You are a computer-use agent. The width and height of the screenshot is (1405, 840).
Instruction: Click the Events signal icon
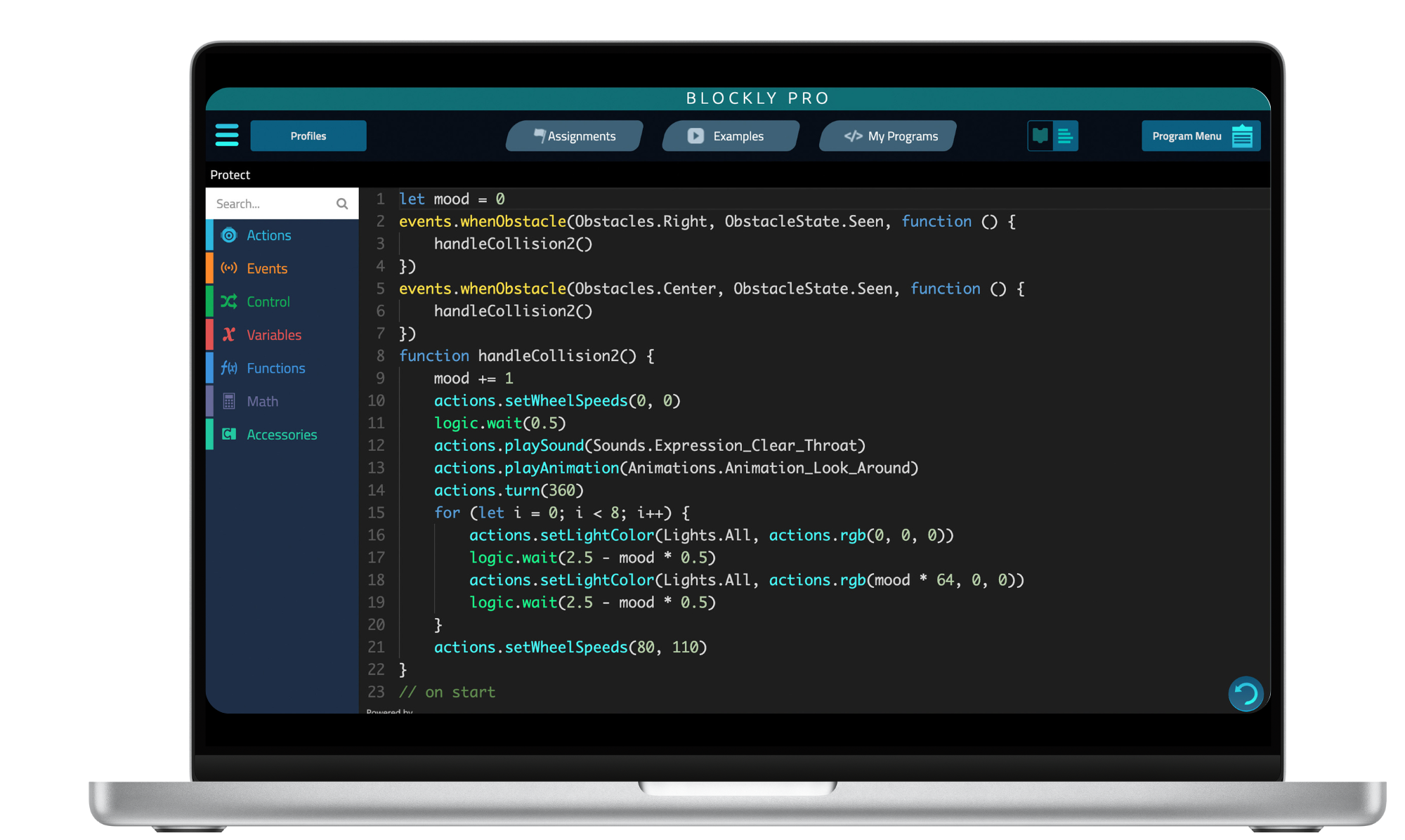[229, 268]
